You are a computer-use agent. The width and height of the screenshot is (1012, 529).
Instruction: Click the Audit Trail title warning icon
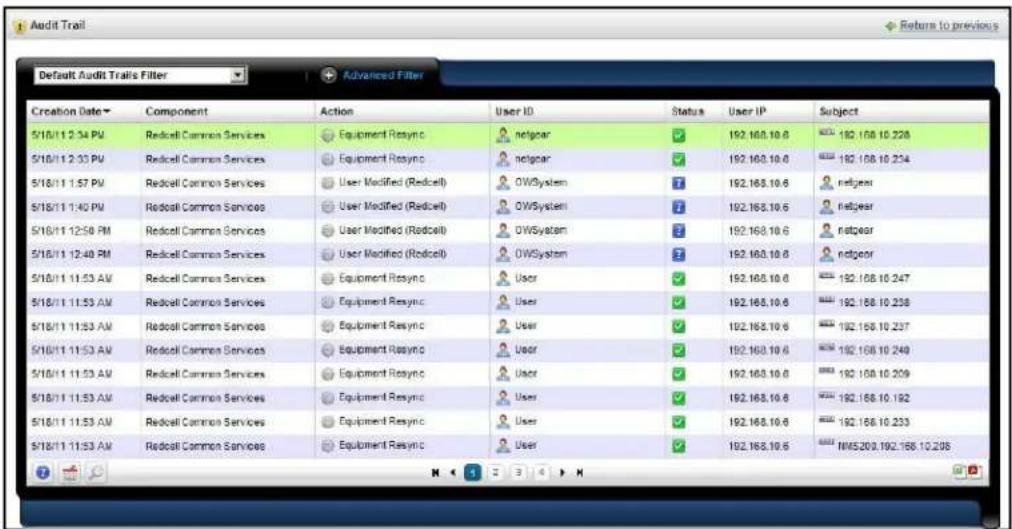[20, 26]
